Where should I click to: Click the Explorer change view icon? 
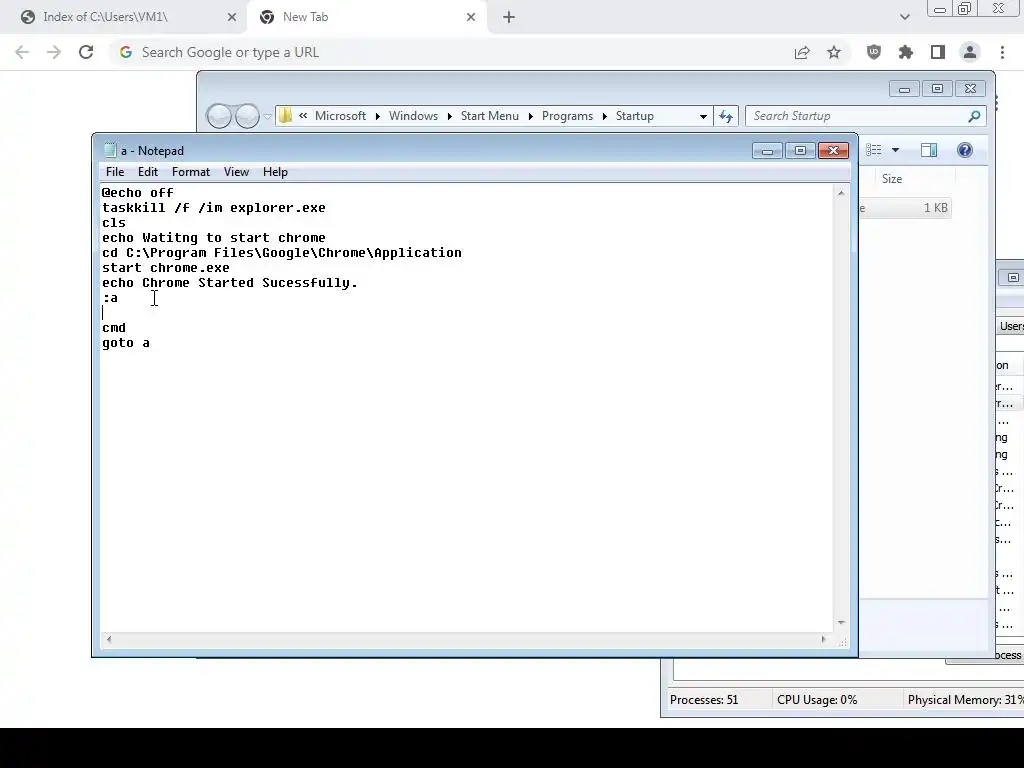tap(874, 150)
